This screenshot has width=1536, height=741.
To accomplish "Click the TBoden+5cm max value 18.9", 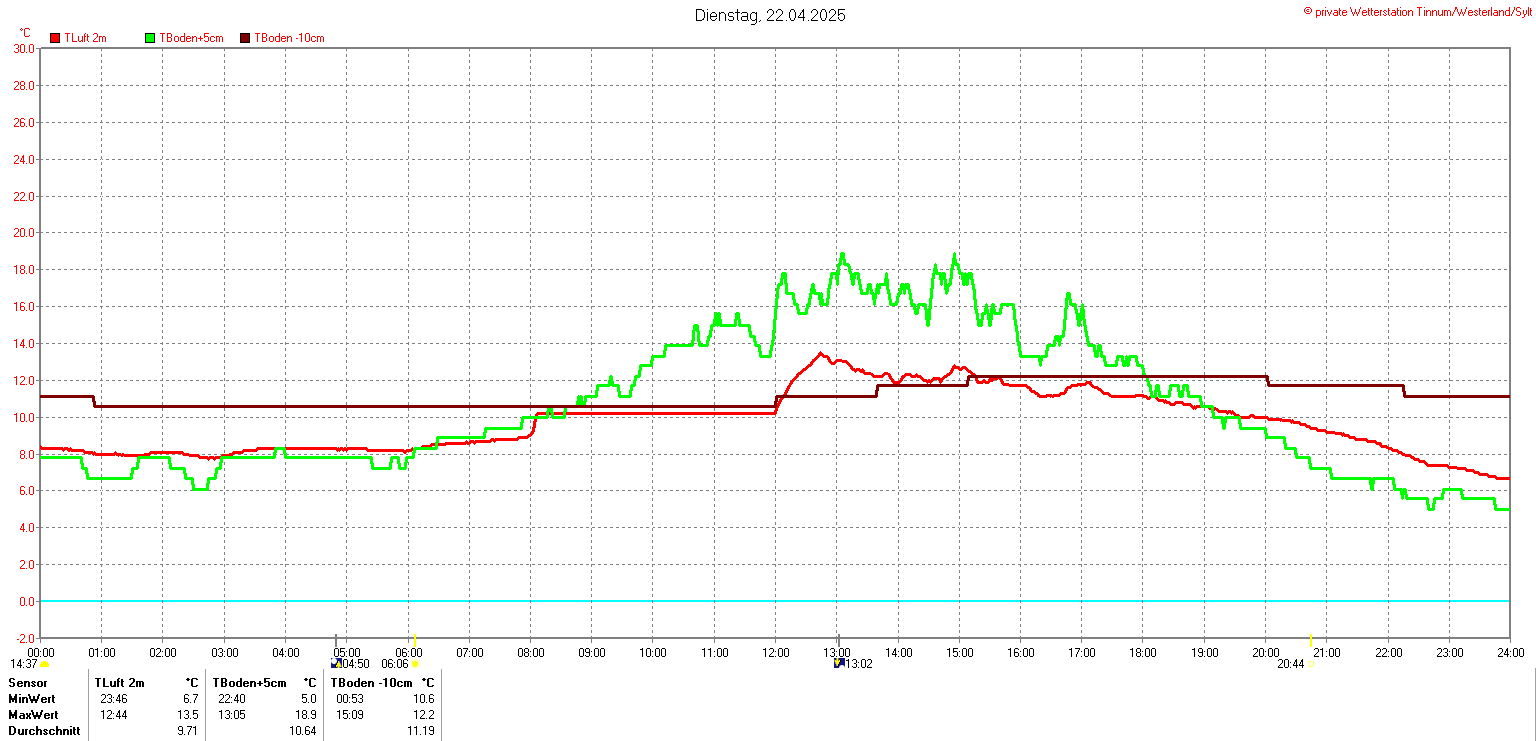I will point(306,715).
